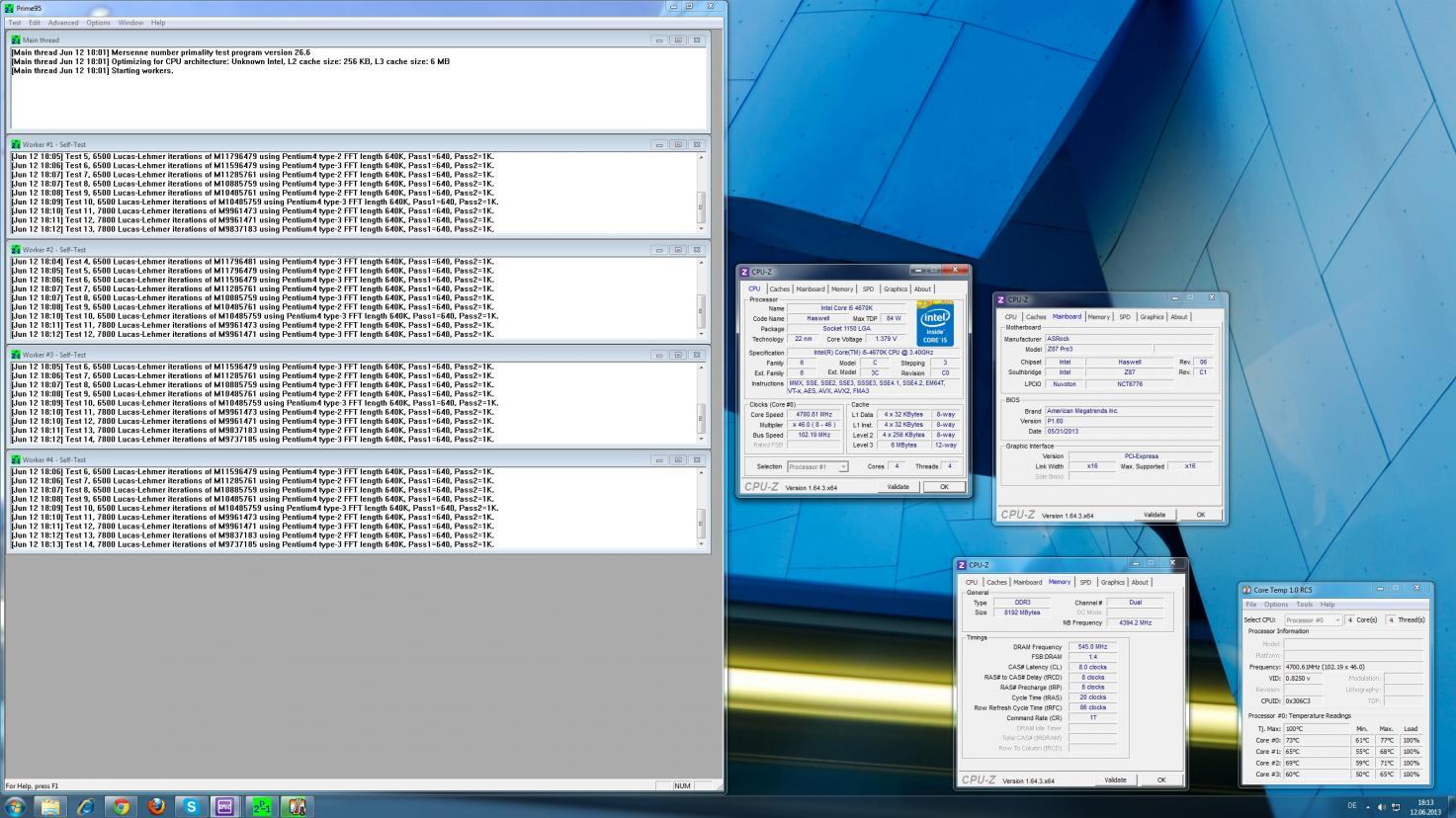1456x818 pixels.
Task: Switch to Prime95 taskbar button
Action: (261, 806)
